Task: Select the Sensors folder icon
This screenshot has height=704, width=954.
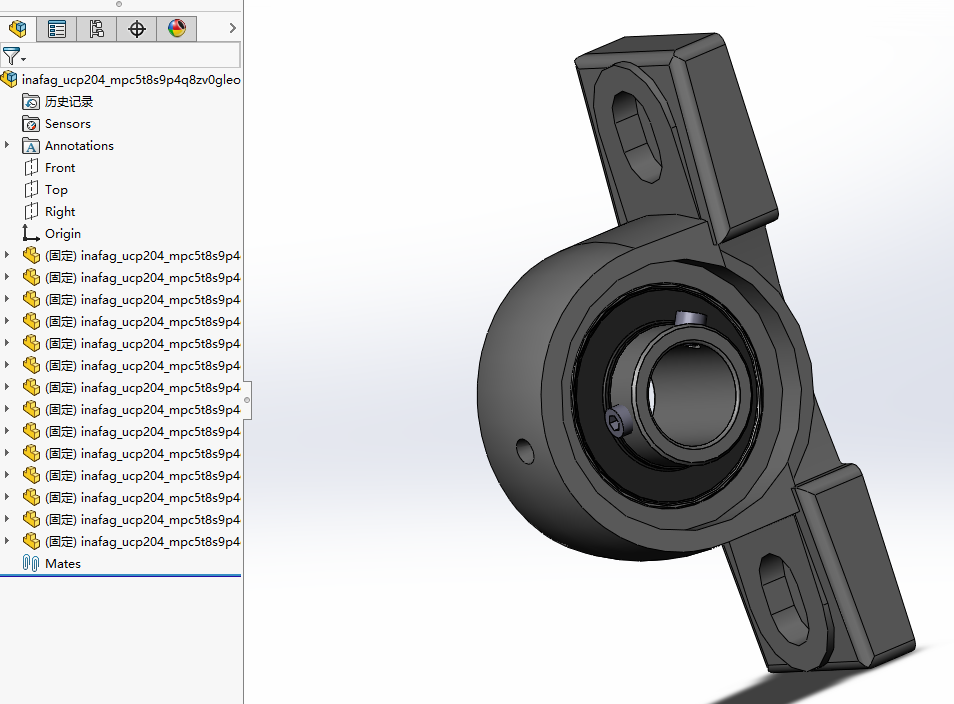Action: pyautogui.click(x=30, y=123)
